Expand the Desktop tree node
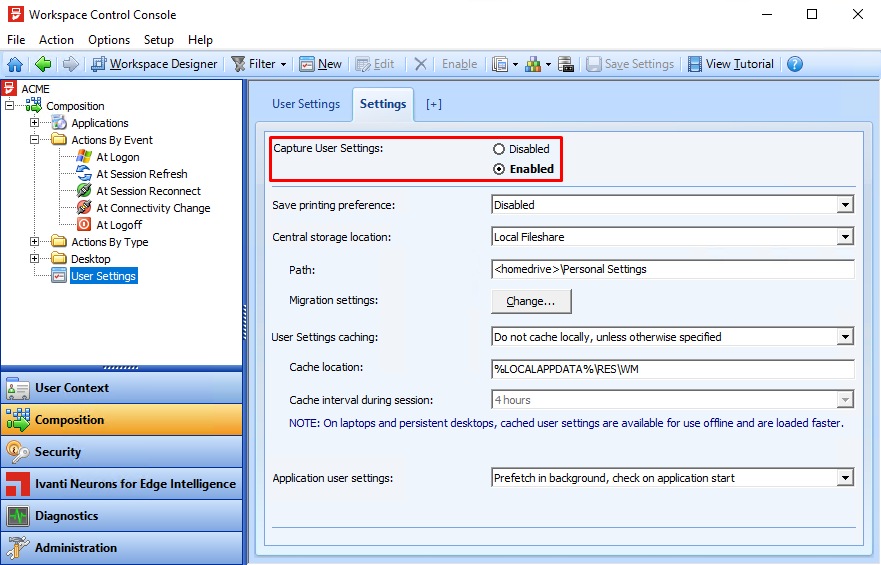The image size is (881, 565). [34, 258]
